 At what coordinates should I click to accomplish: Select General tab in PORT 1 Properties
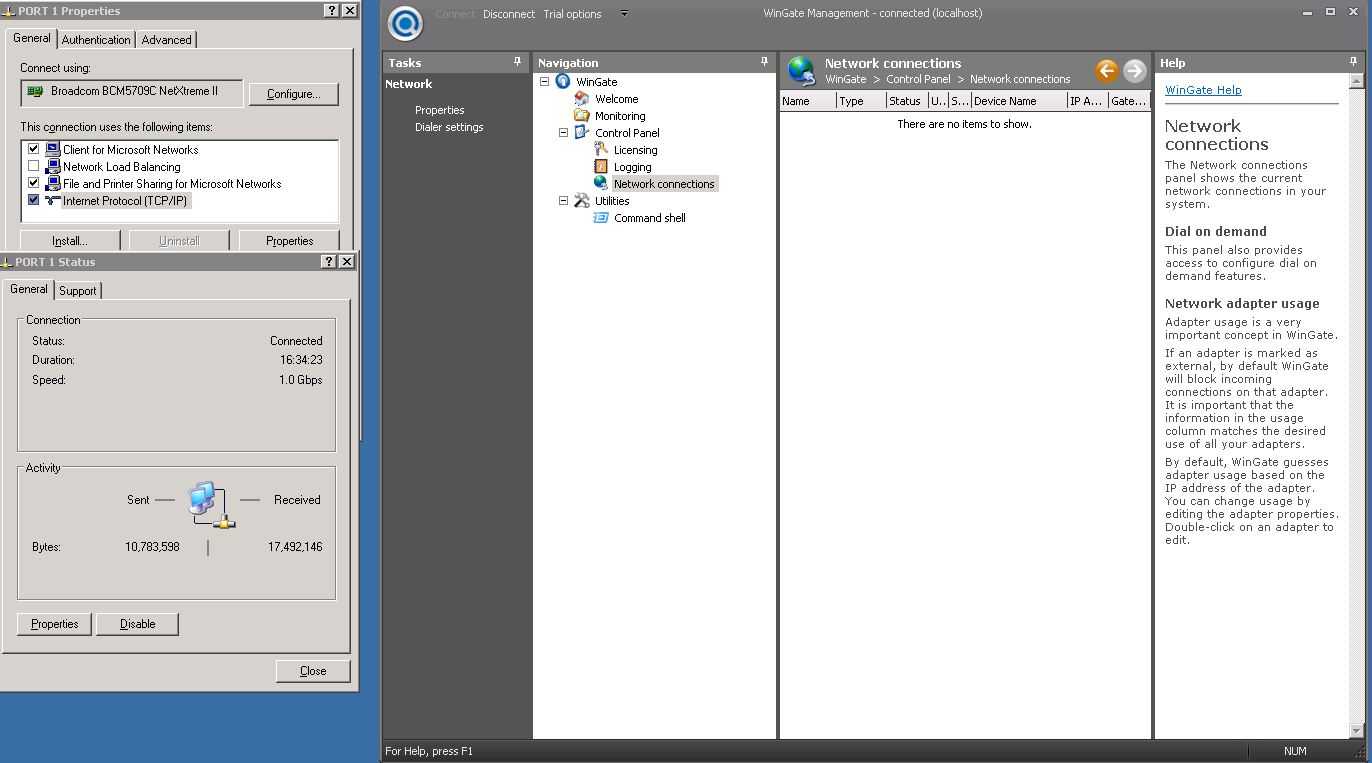click(31, 38)
